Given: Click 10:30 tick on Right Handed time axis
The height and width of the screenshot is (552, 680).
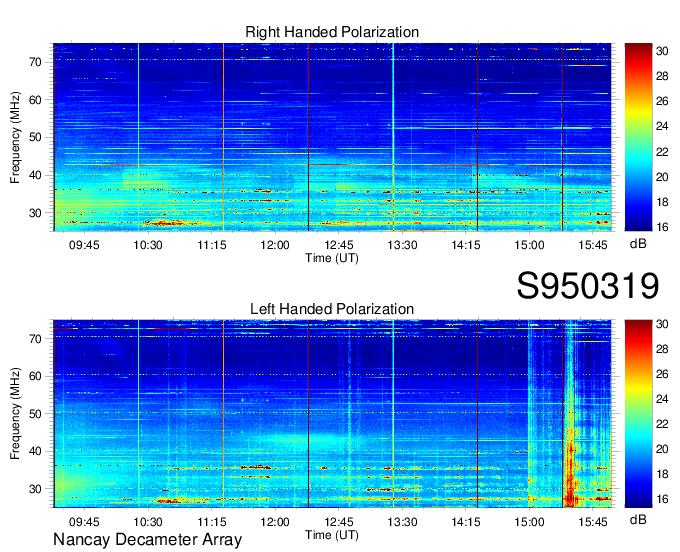Looking at the screenshot, I should [148, 245].
